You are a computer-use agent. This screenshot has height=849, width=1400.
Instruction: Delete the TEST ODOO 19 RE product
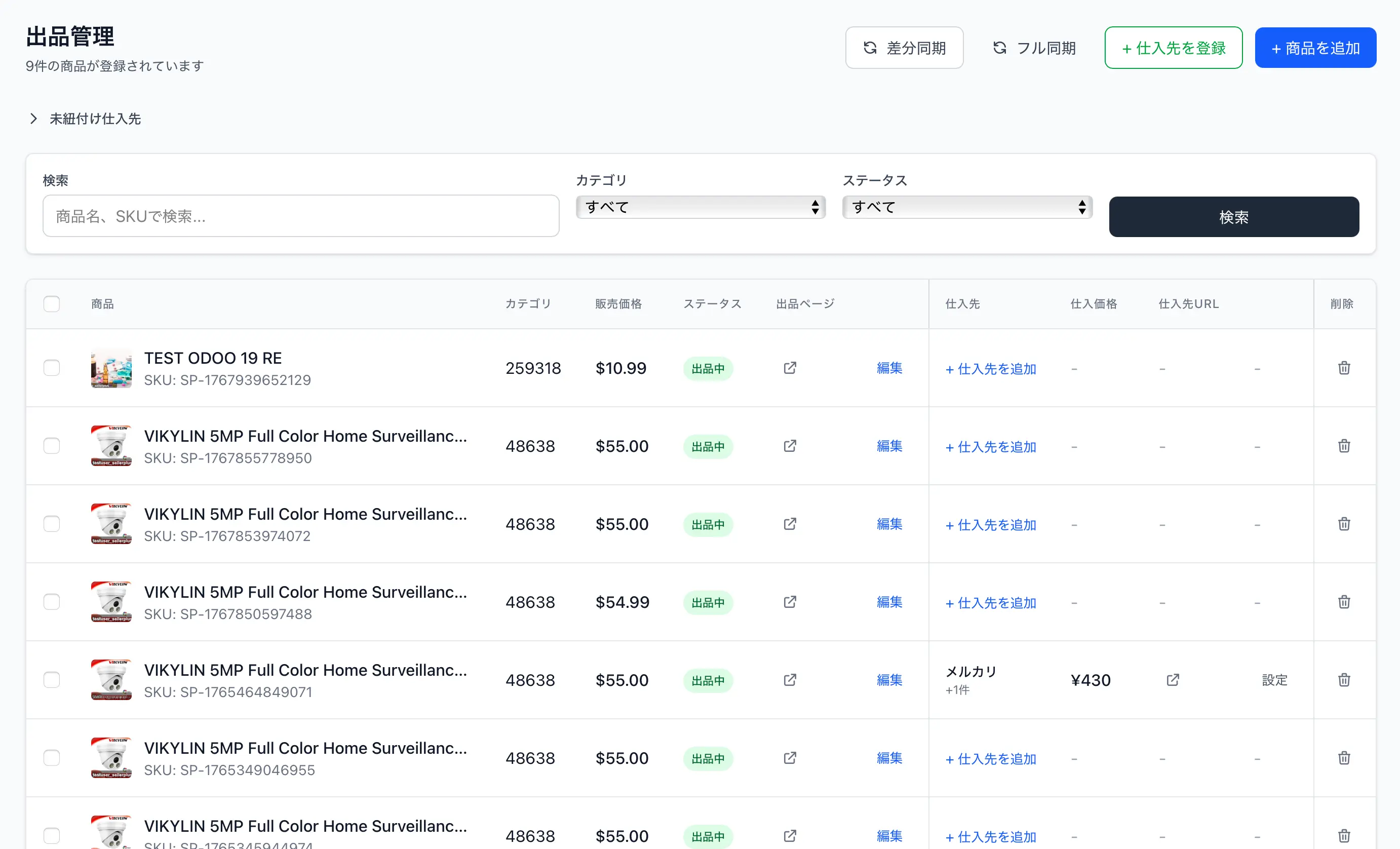click(1344, 368)
